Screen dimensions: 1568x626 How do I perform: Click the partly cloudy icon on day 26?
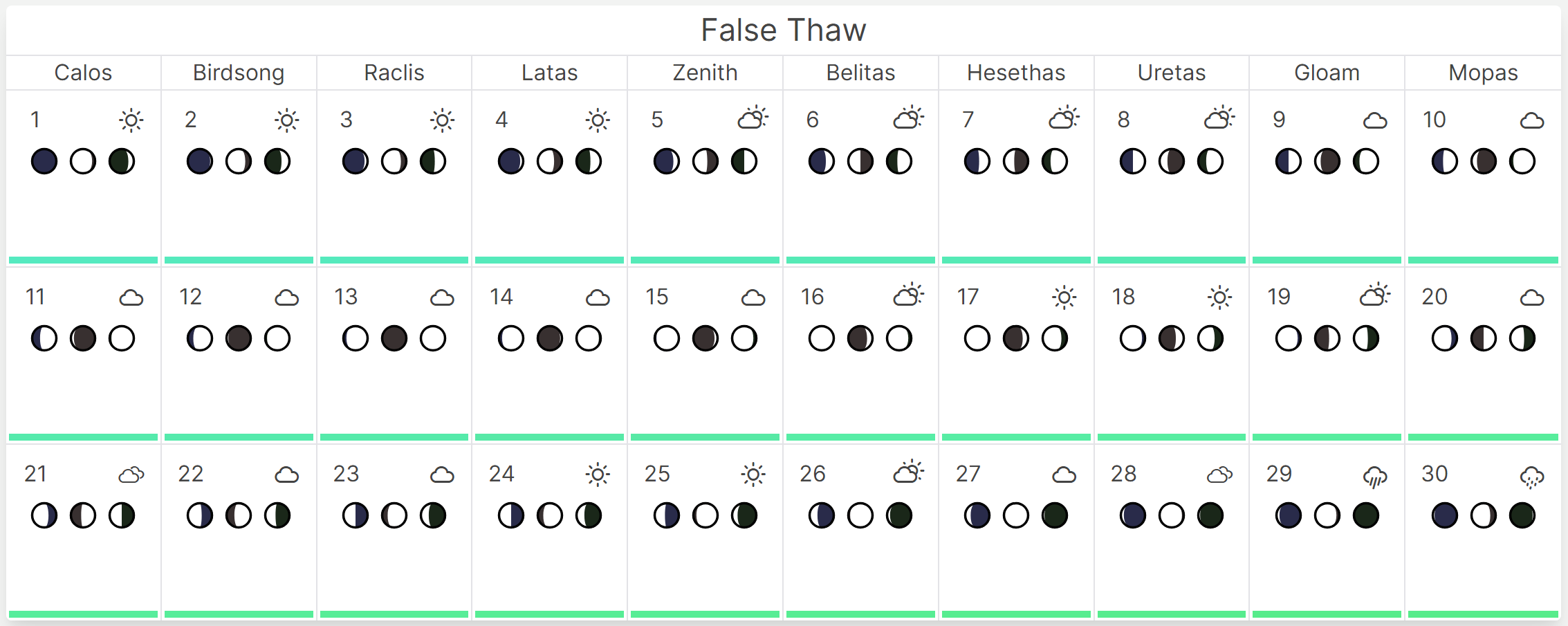click(x=908, y=473)
